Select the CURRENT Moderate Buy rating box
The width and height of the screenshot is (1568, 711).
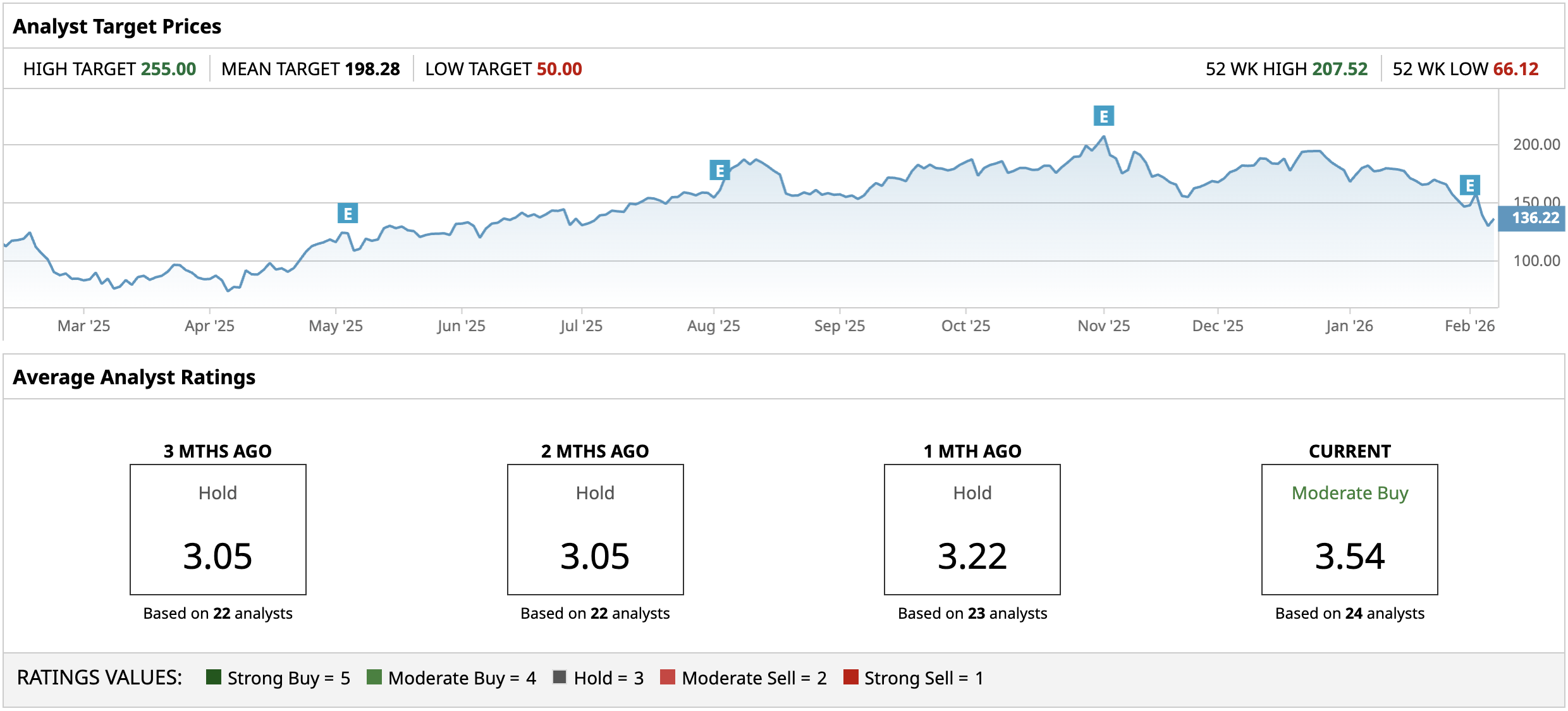click(1350, 530)
